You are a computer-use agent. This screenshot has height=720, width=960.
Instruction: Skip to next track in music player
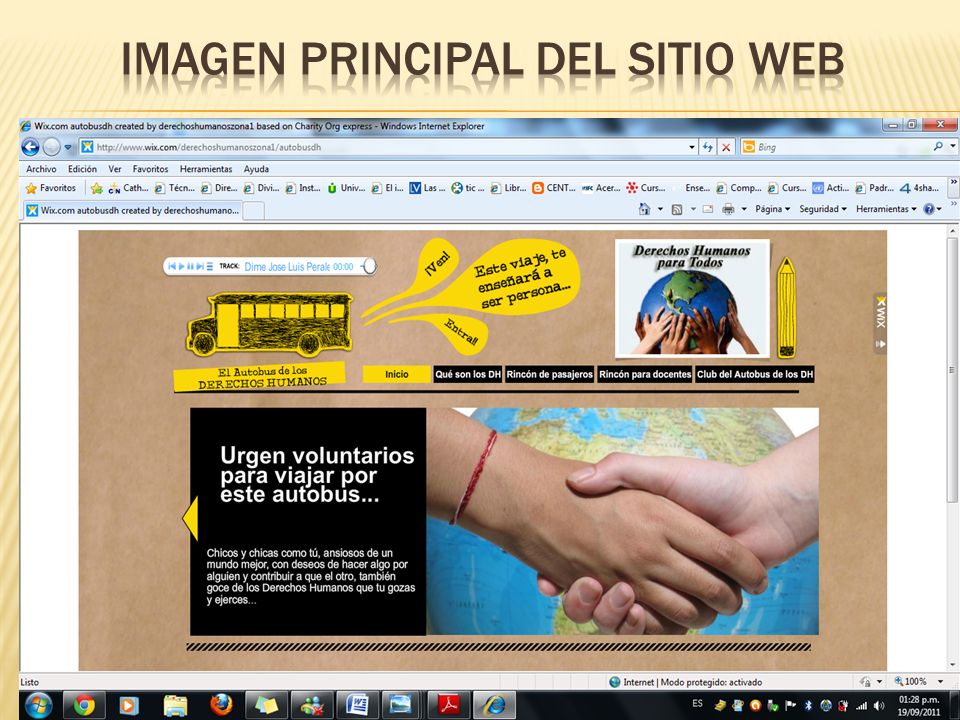tap(200, 266)
